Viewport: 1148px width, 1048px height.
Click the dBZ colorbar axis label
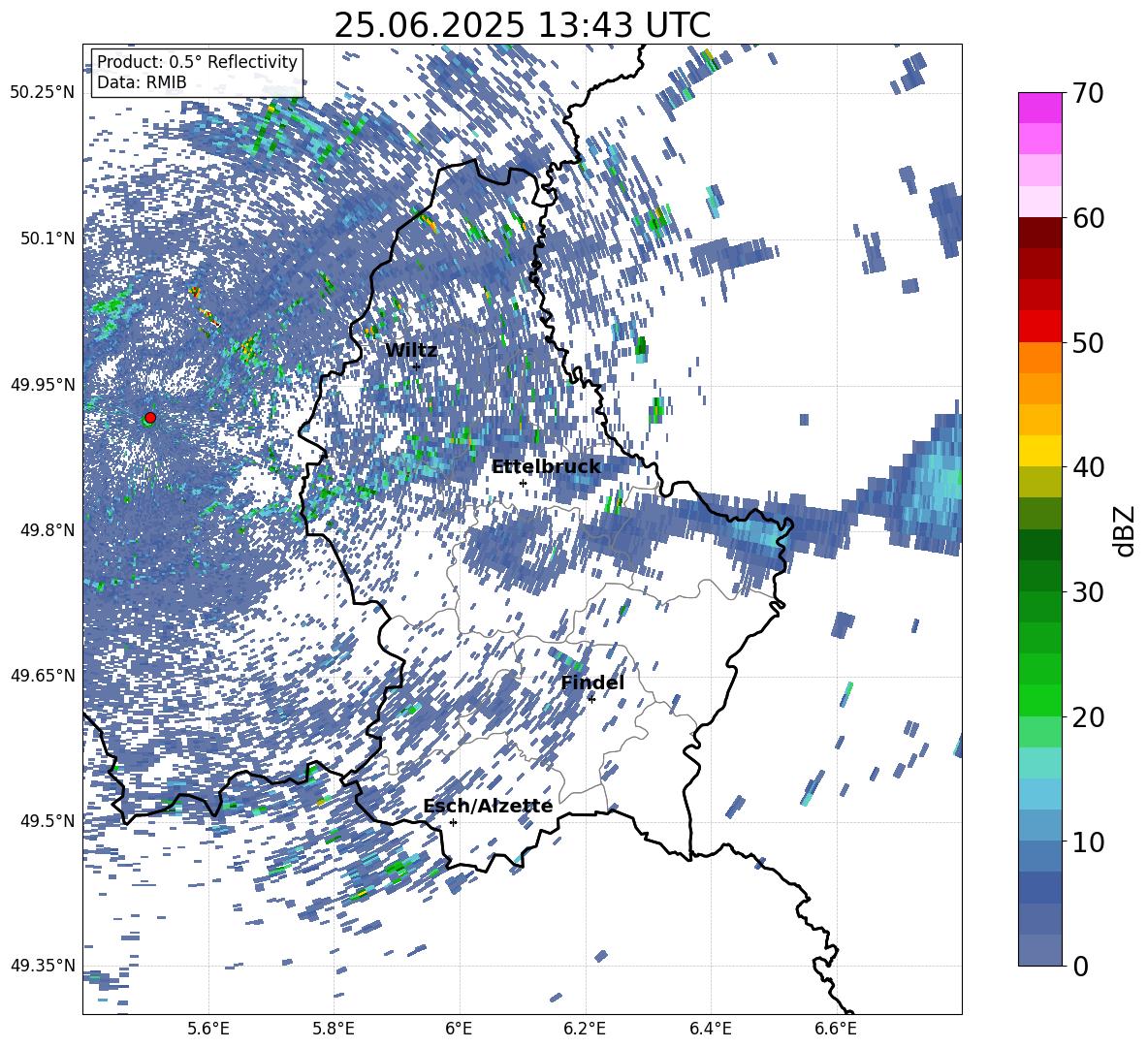(1126, 530)
